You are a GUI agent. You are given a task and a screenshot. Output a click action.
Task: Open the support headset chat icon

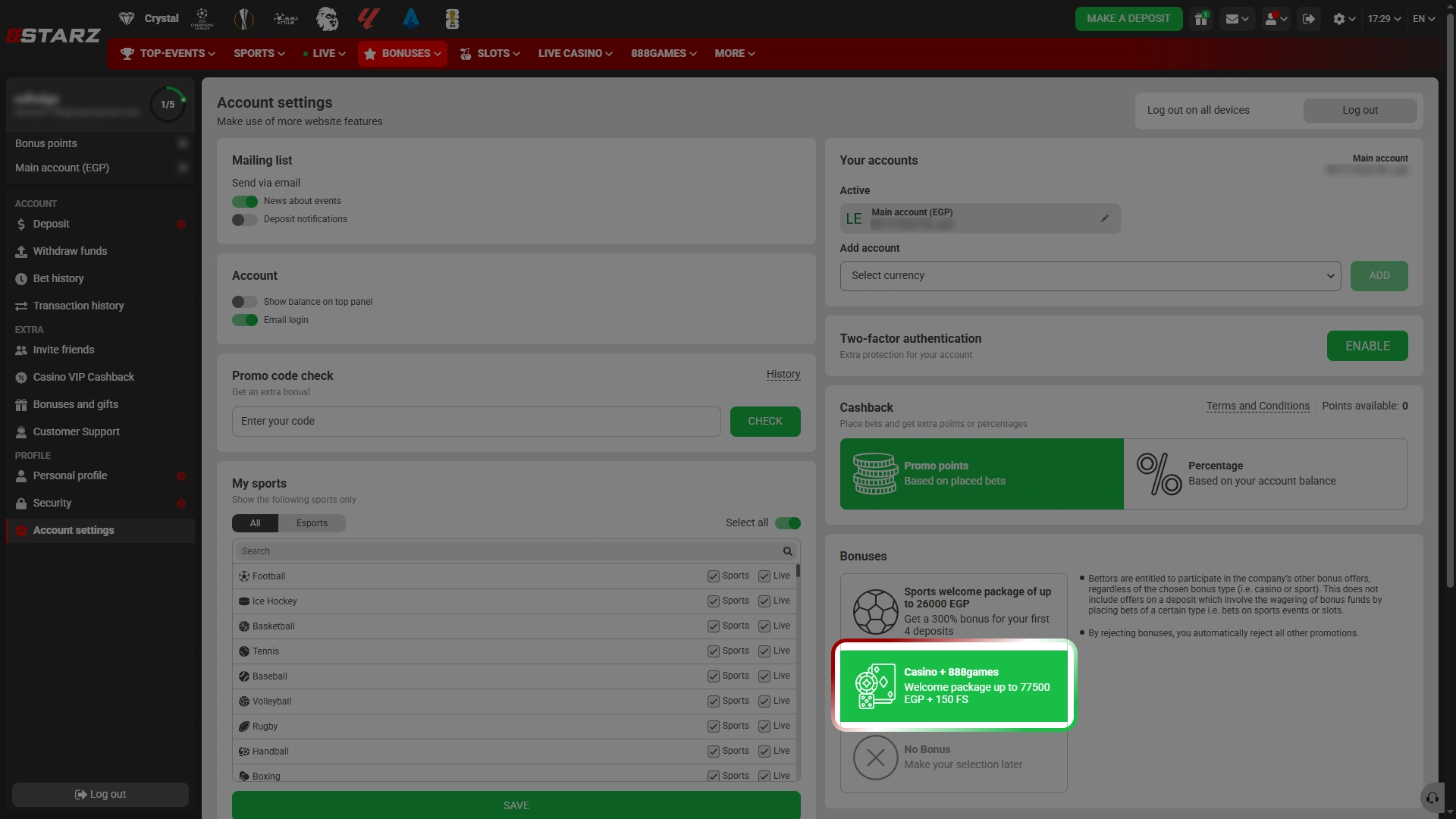[x=1432, y=798]
